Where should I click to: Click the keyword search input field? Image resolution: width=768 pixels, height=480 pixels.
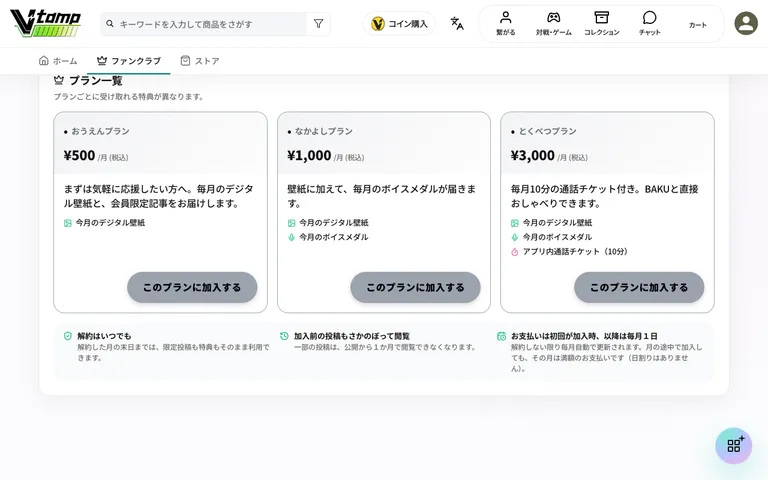point(203,24)
